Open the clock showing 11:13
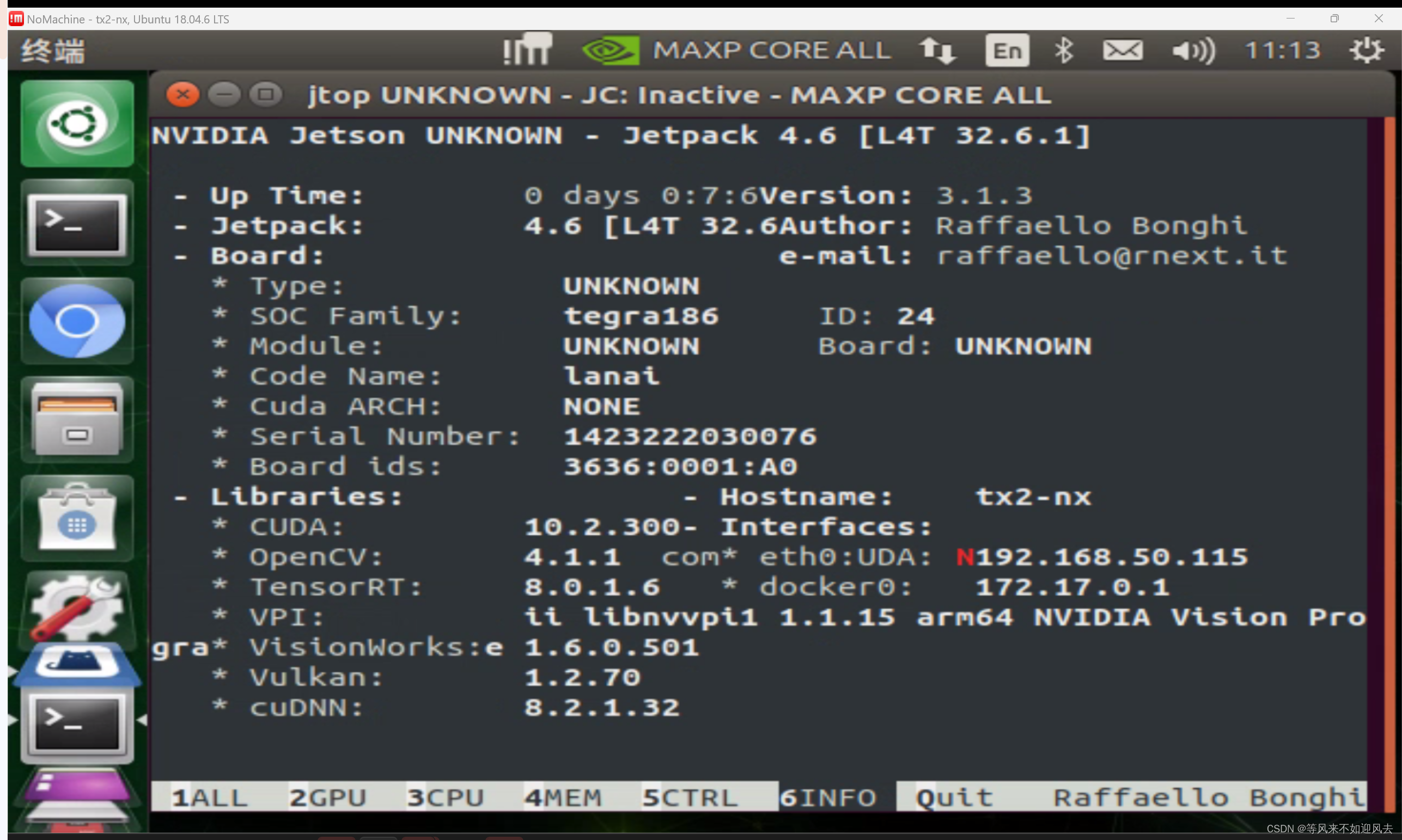Image resolution: width=1402 pixels, height=840 pixels. pos(1283,51)
